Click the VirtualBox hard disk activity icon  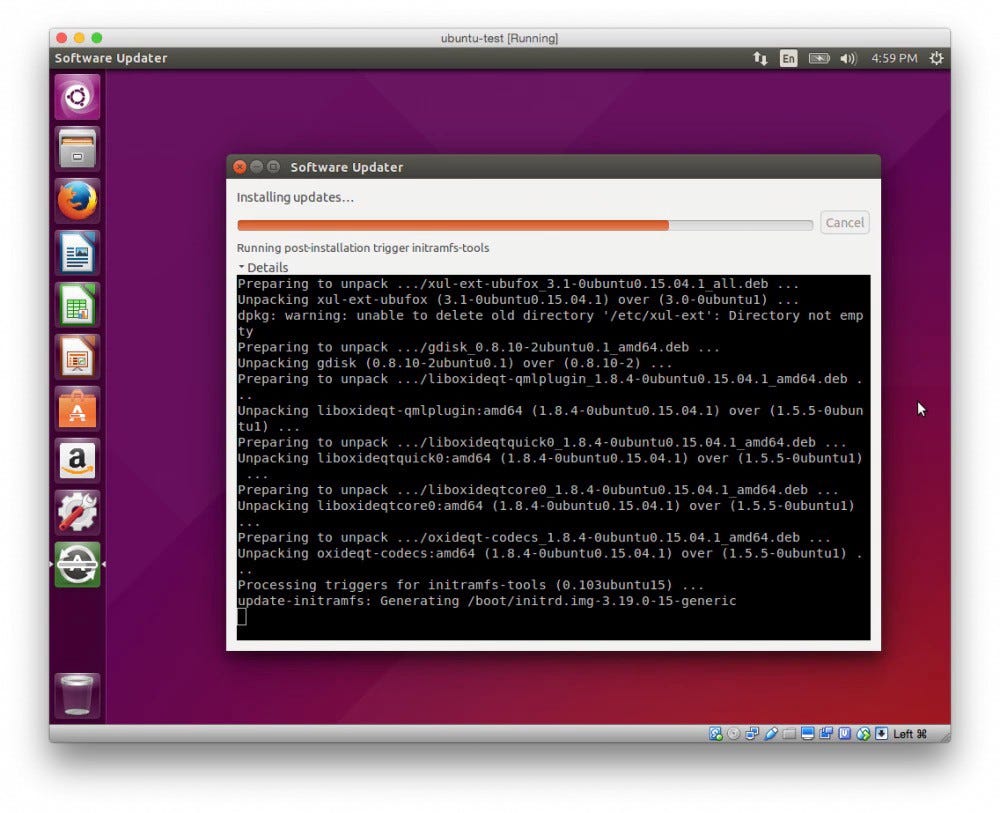tap(716, 734)
